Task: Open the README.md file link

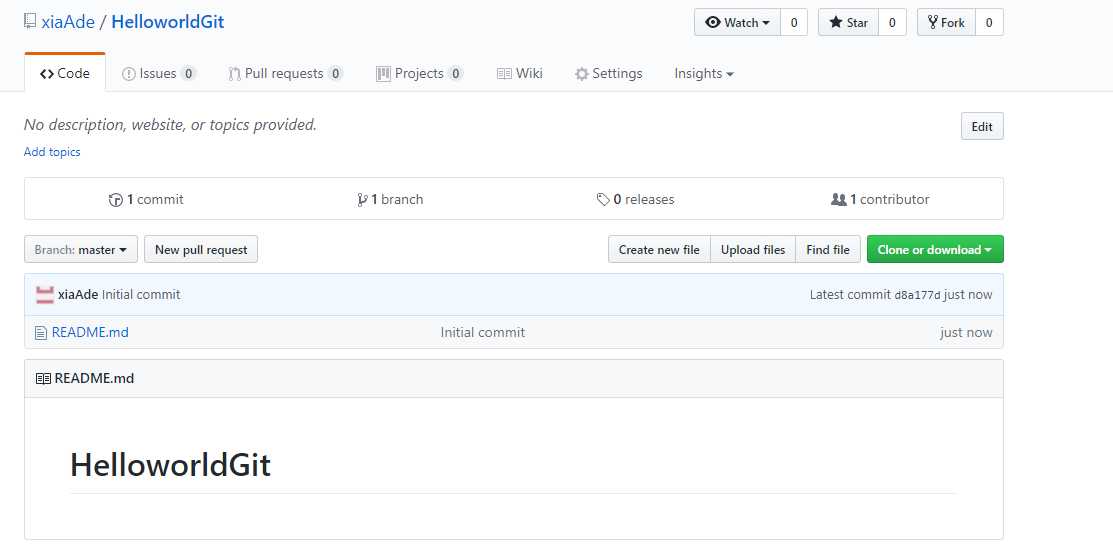Action: [90, 332]
